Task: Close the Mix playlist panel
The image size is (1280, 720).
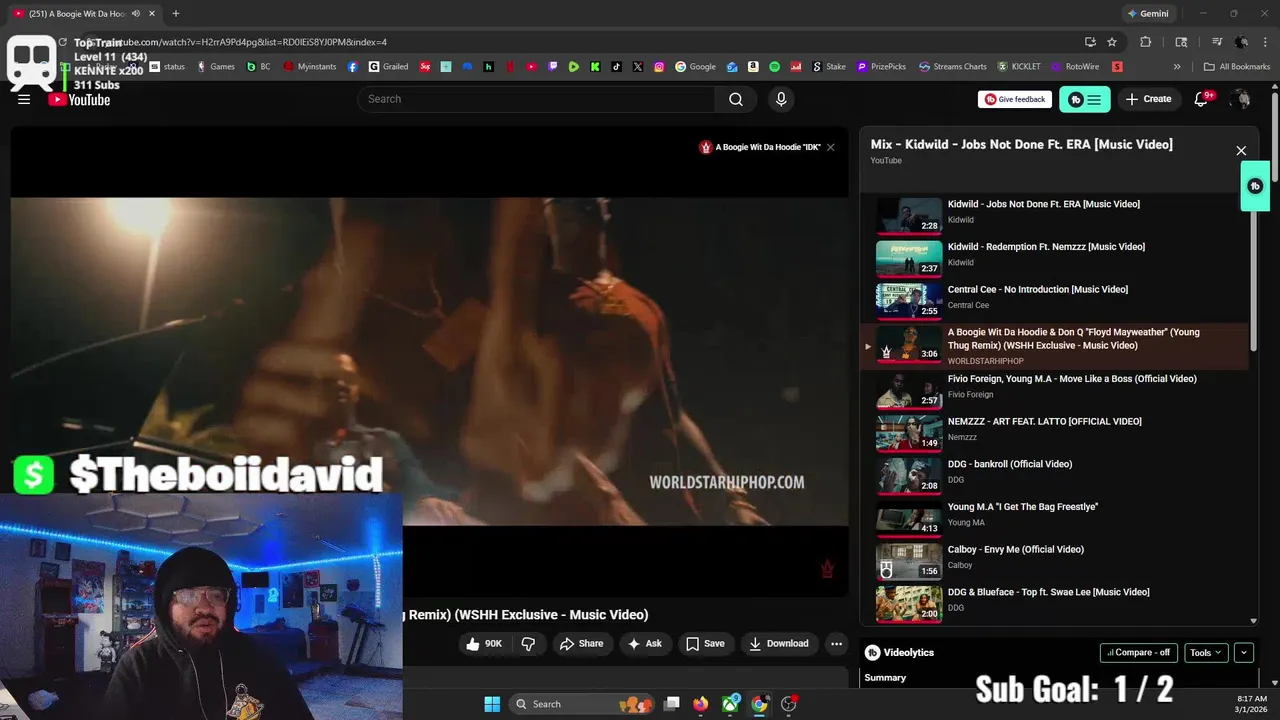Action: tap(1241, 151)
